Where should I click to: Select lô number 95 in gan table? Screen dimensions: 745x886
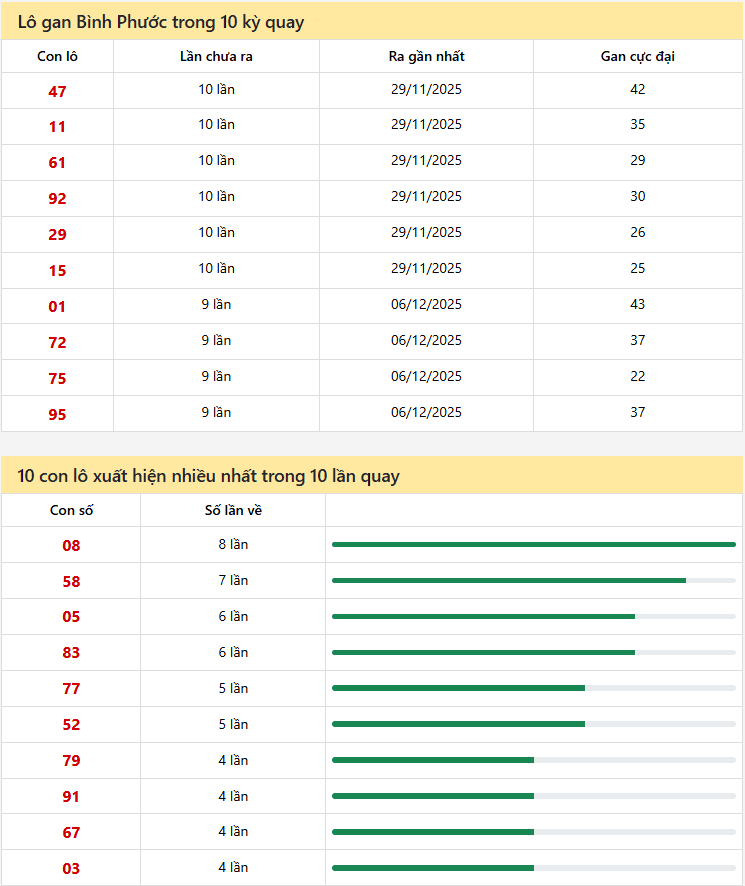(x=57, y=414)
